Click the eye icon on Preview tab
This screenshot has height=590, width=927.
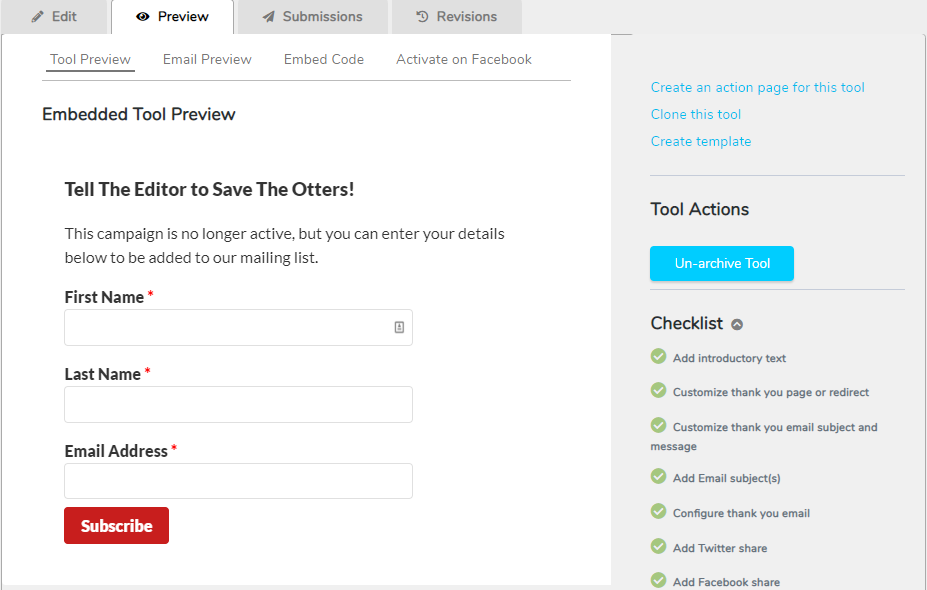(142, 17)
